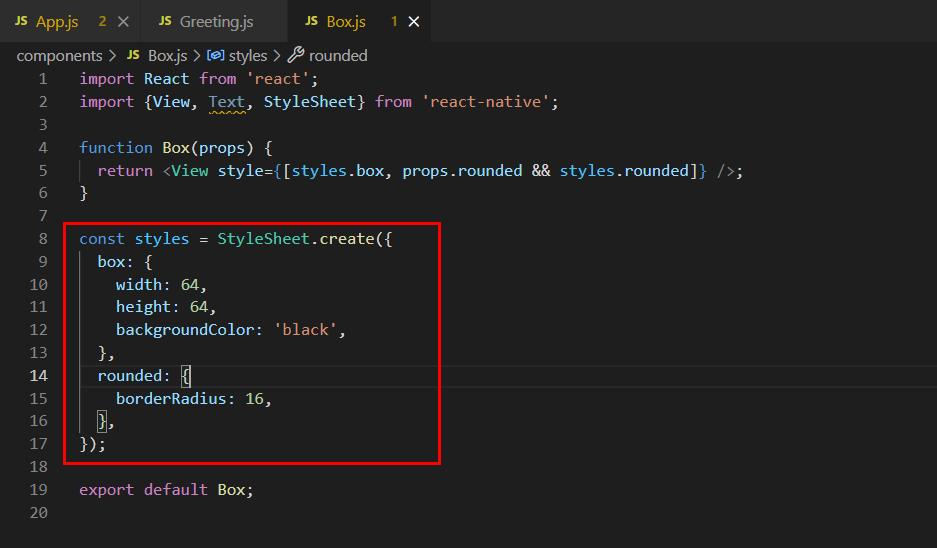Click the width value 64

coord(189,284)
